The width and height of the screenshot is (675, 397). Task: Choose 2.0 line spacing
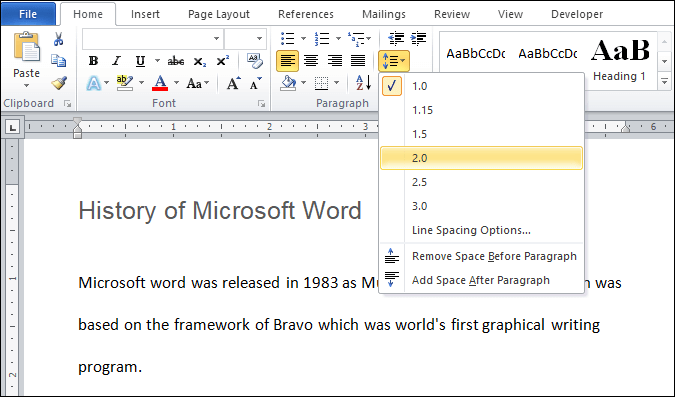pos(481,158)
